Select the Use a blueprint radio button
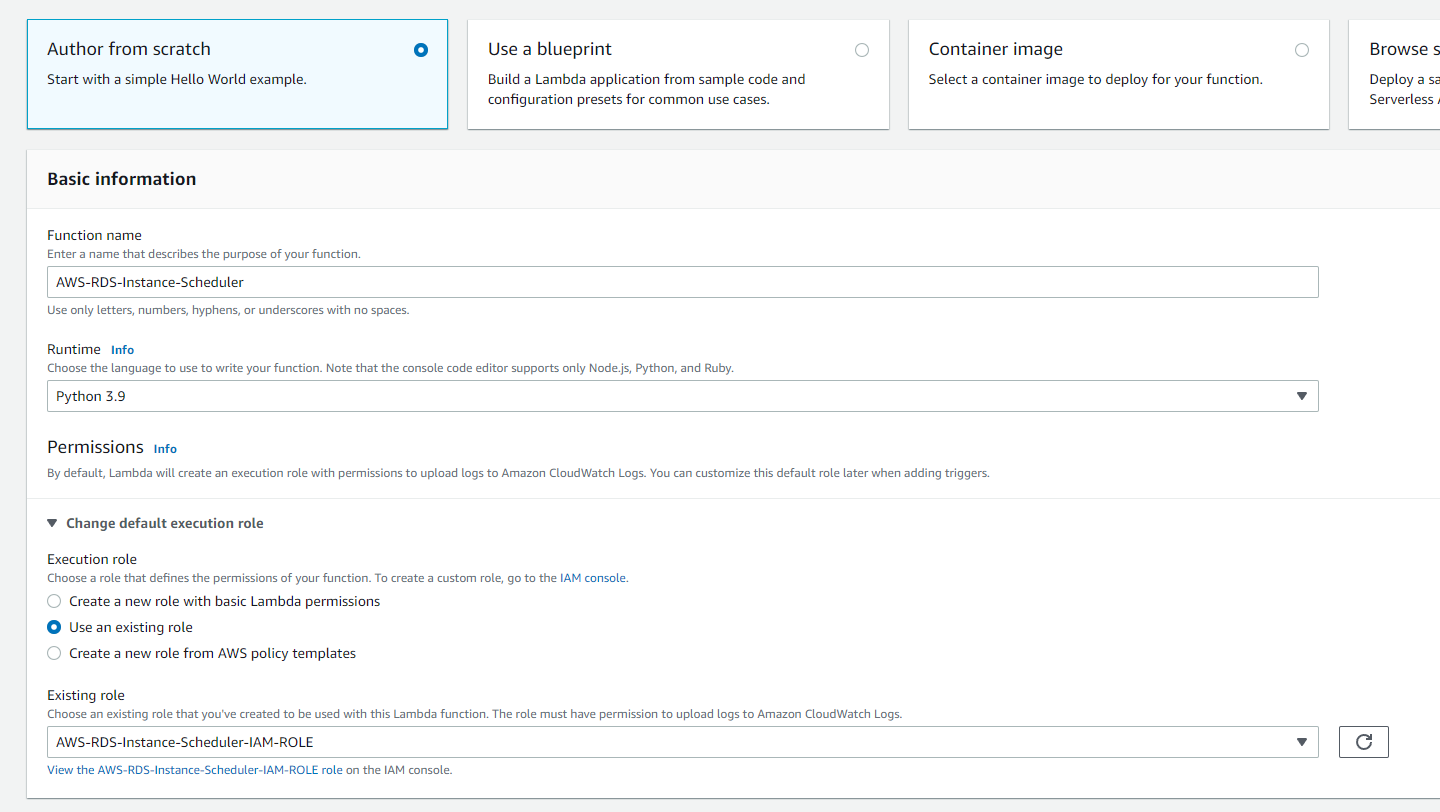The height and width of the screenshot is (812, 1440). pyautogui.click(x=861, y=50)
